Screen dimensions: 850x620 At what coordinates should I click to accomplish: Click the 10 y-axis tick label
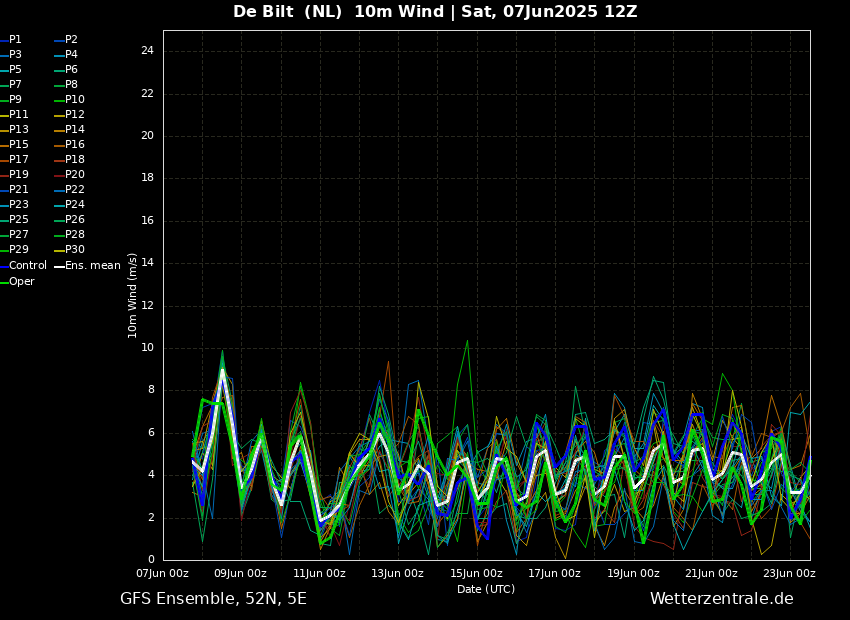(x=147, y=348)
